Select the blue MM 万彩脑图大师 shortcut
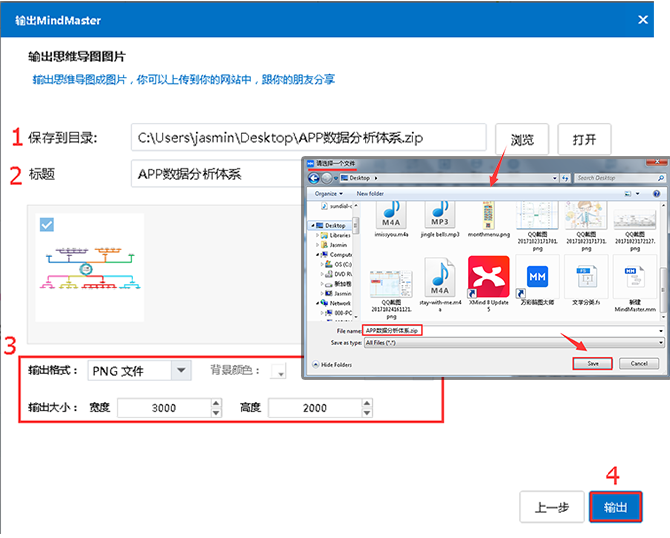Image resolution: width=670 pixels, height=538 pixels. (537, 277)
